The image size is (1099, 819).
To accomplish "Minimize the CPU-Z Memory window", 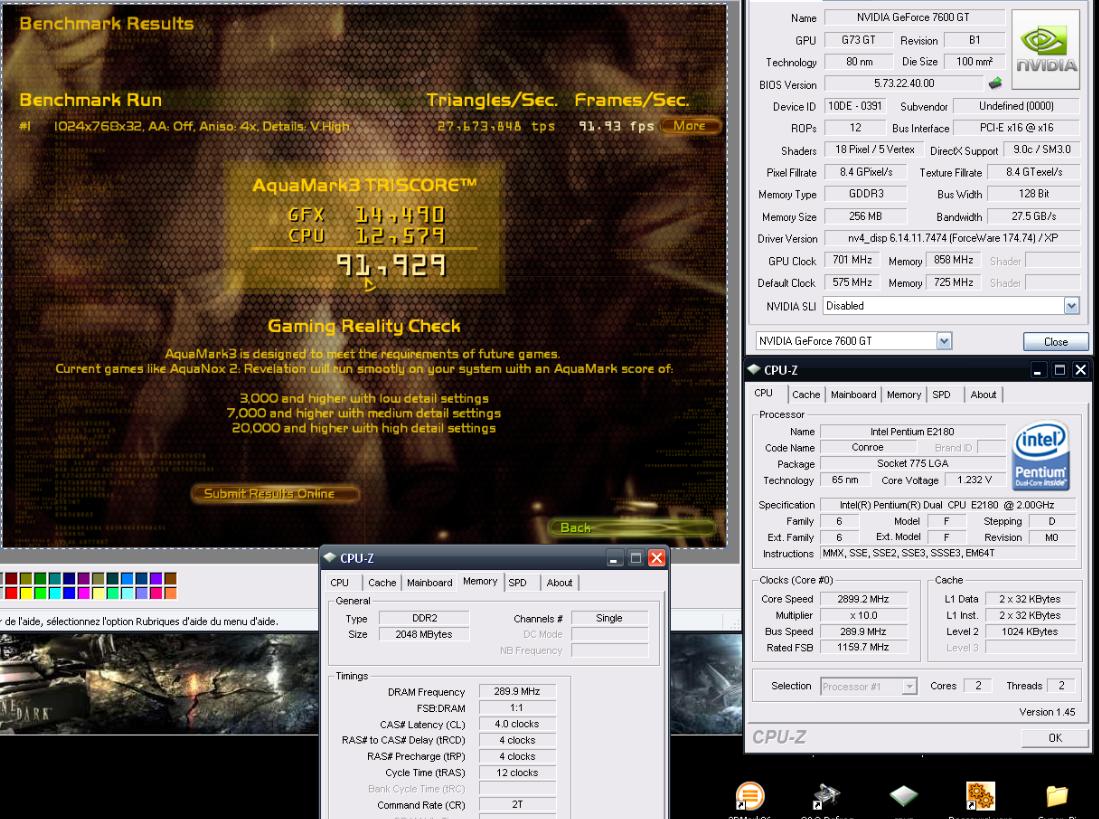I will (615, 558).
